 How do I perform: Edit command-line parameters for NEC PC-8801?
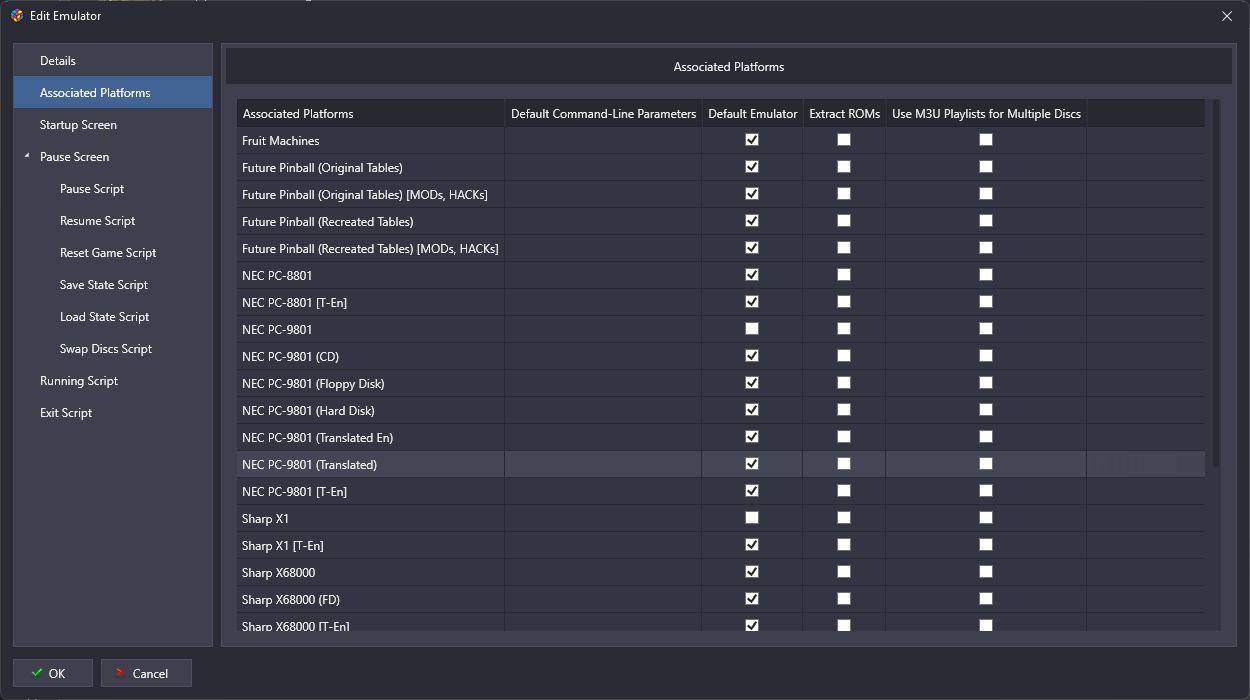click(603, 275)
